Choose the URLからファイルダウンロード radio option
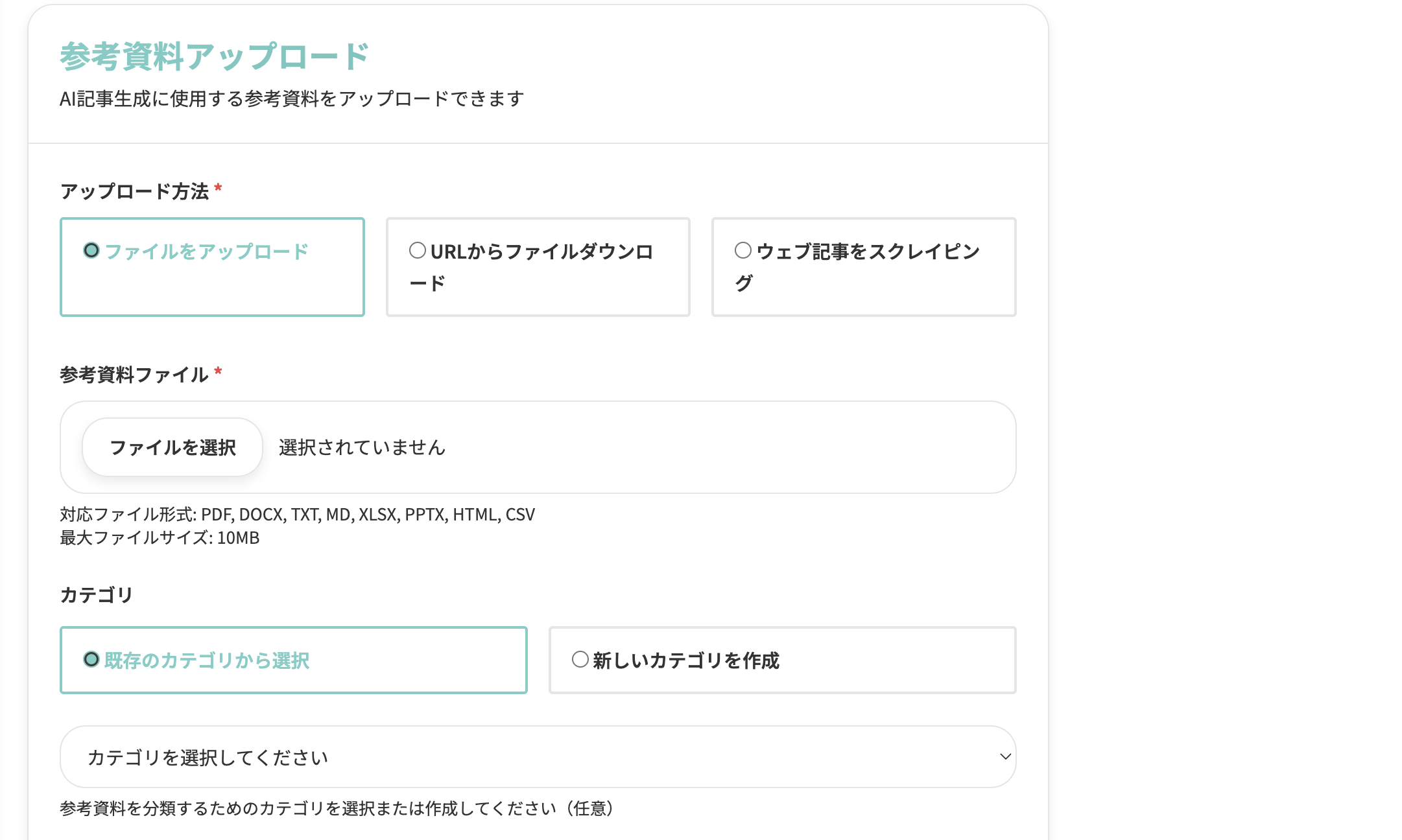 click(x=418, y=250)
